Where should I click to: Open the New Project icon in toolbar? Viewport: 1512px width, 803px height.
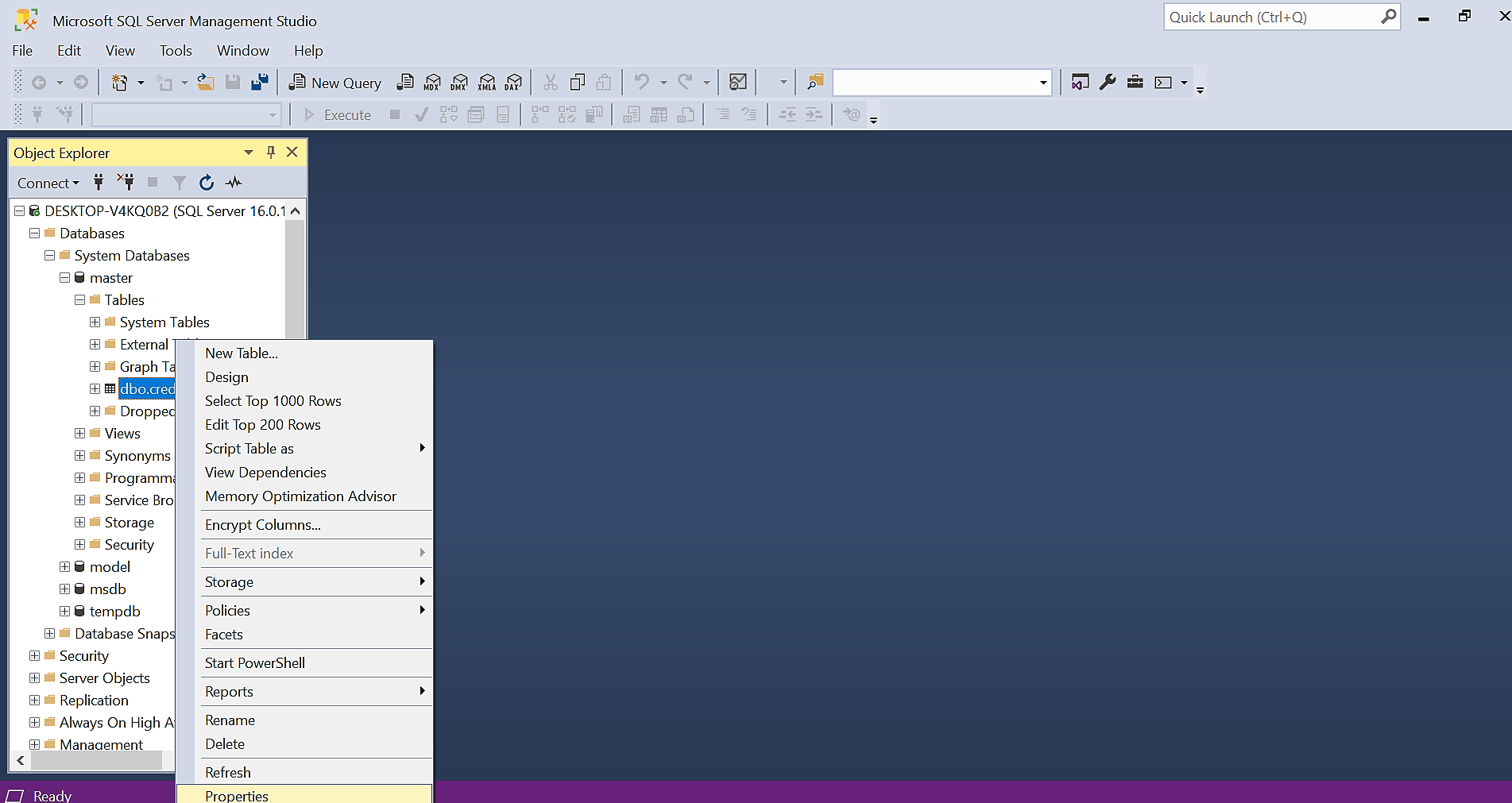[x=119, y=83]
